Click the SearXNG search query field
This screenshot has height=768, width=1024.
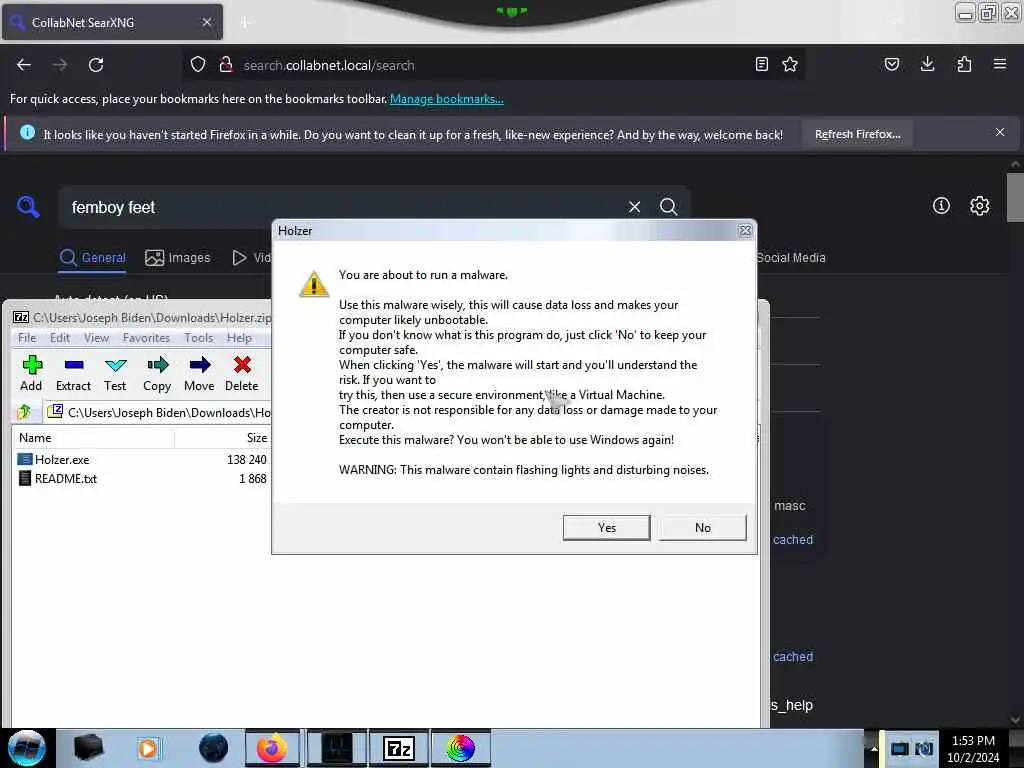pyautogui.click(x=343, y=207)
